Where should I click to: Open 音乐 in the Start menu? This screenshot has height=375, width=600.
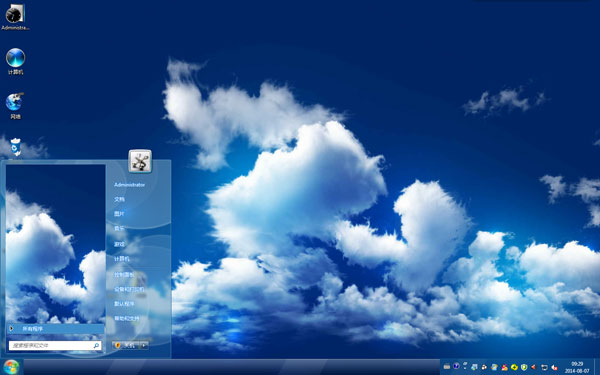tap(119, 228)
